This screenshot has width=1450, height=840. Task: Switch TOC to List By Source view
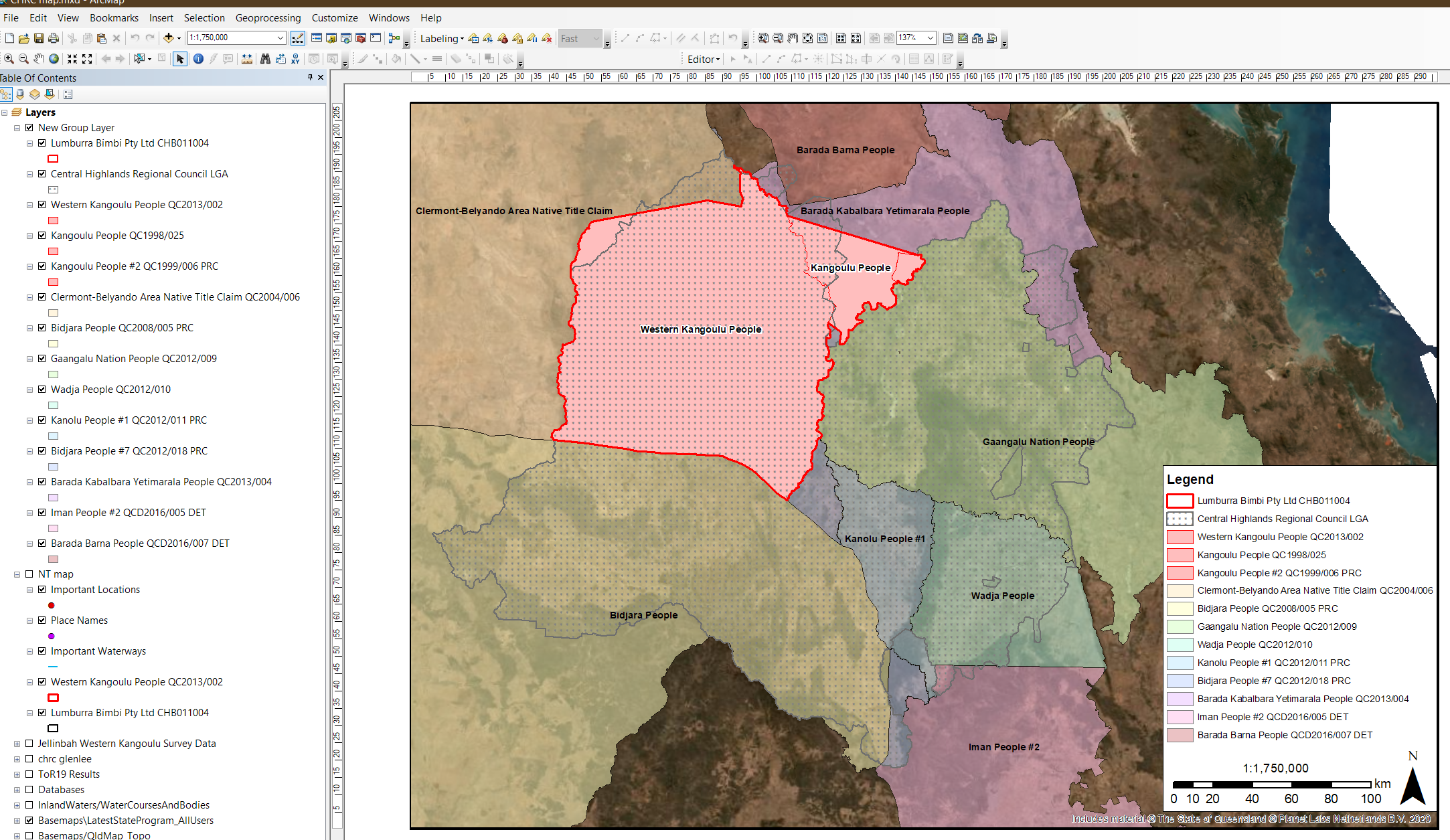tap(19, 94)
